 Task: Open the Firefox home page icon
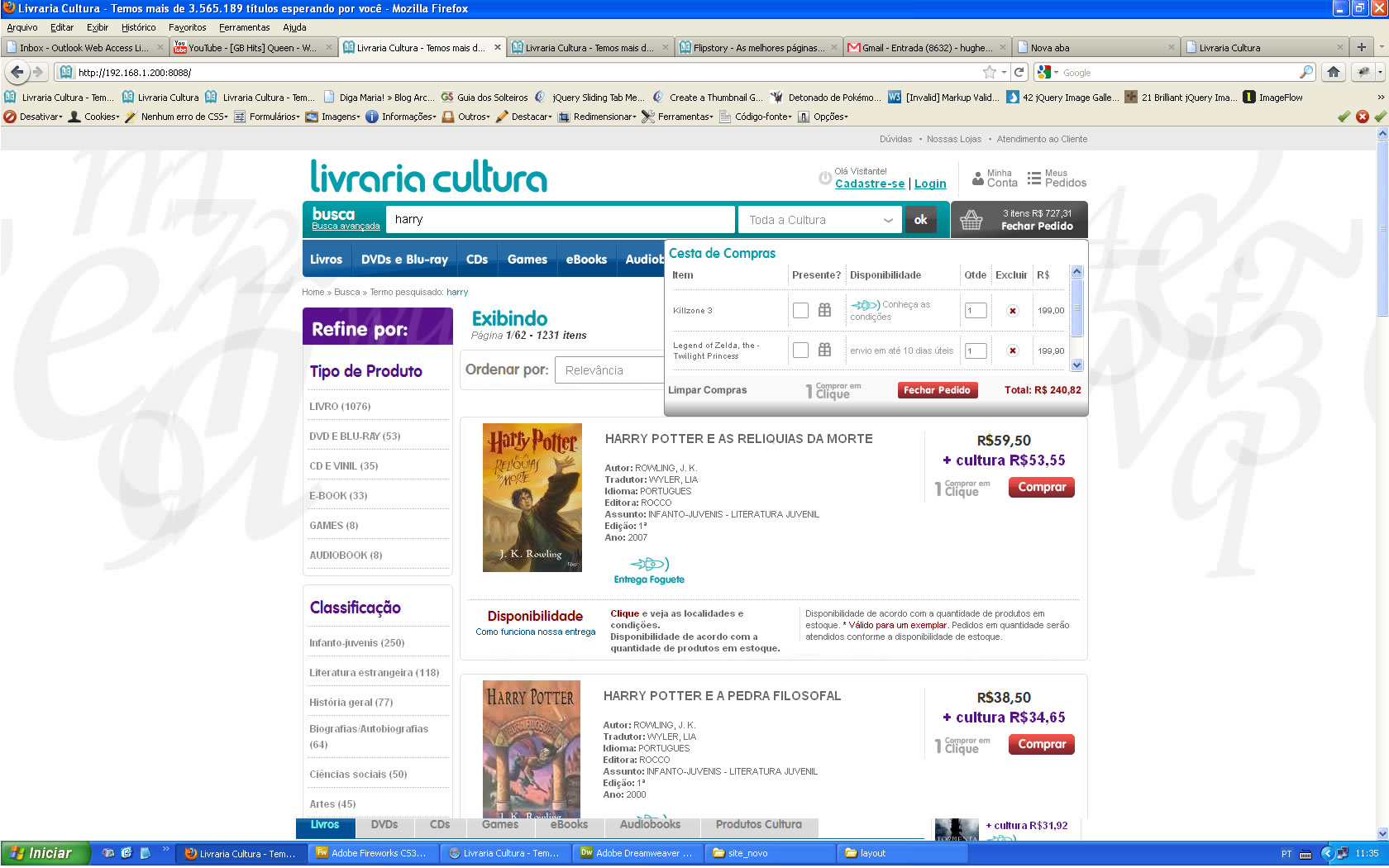[1334, 72]
